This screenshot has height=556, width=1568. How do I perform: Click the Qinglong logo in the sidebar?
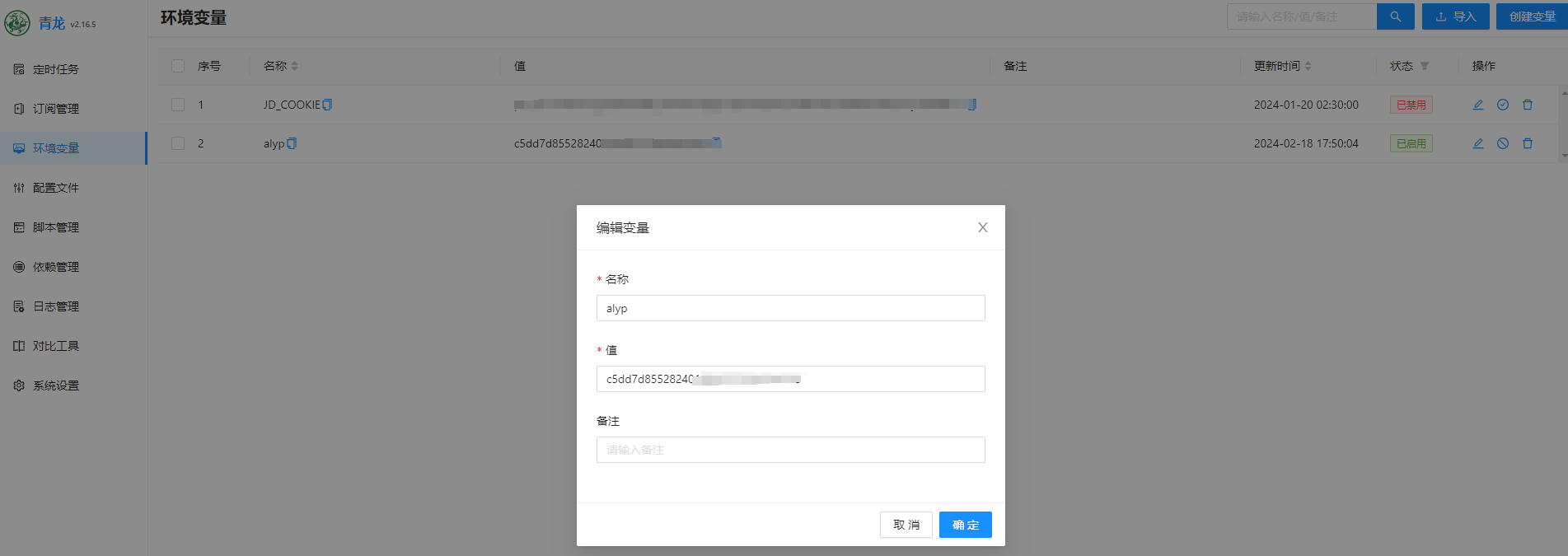point(17,23)
